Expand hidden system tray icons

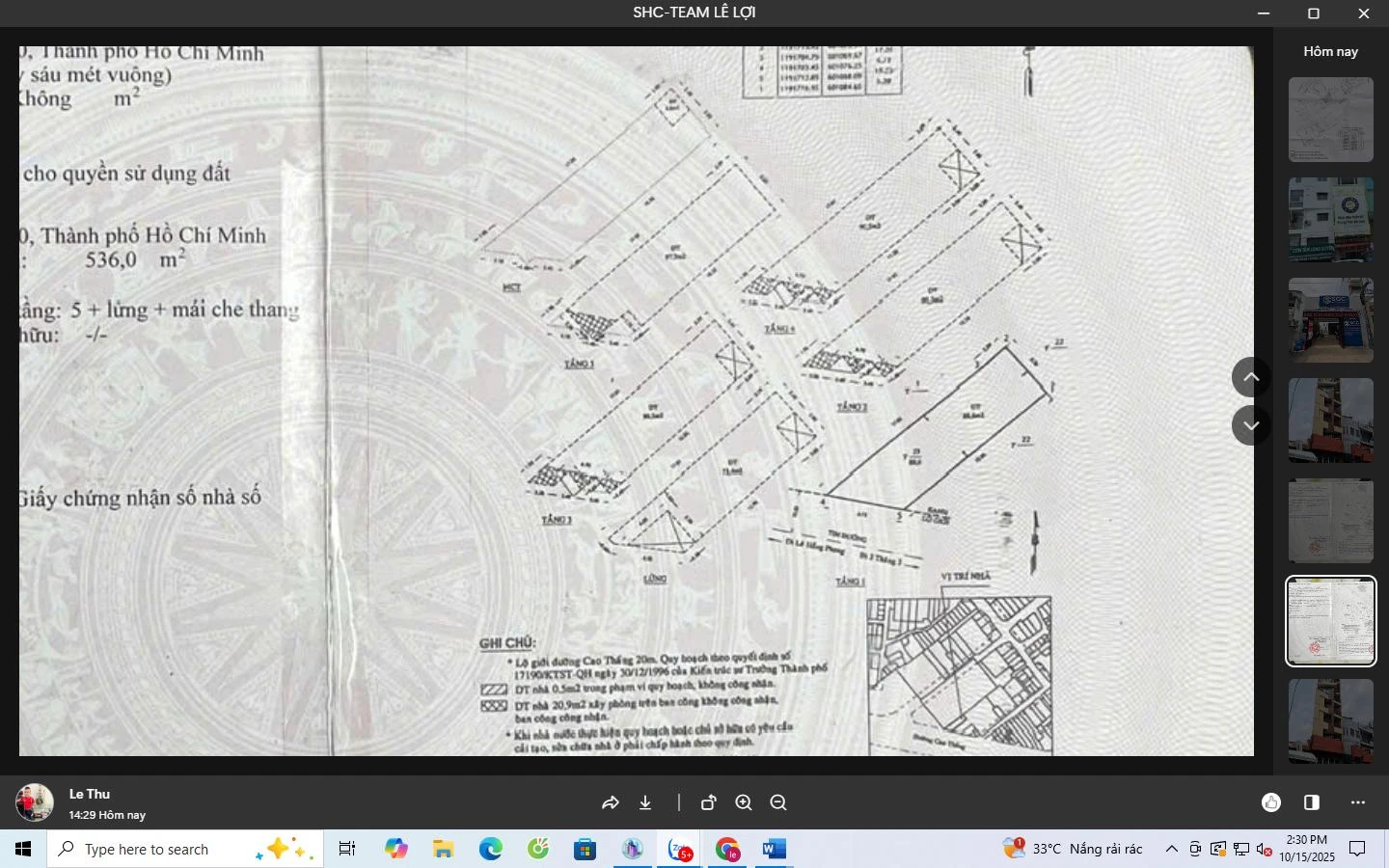pyautogui.click(x=1171, y=849)
